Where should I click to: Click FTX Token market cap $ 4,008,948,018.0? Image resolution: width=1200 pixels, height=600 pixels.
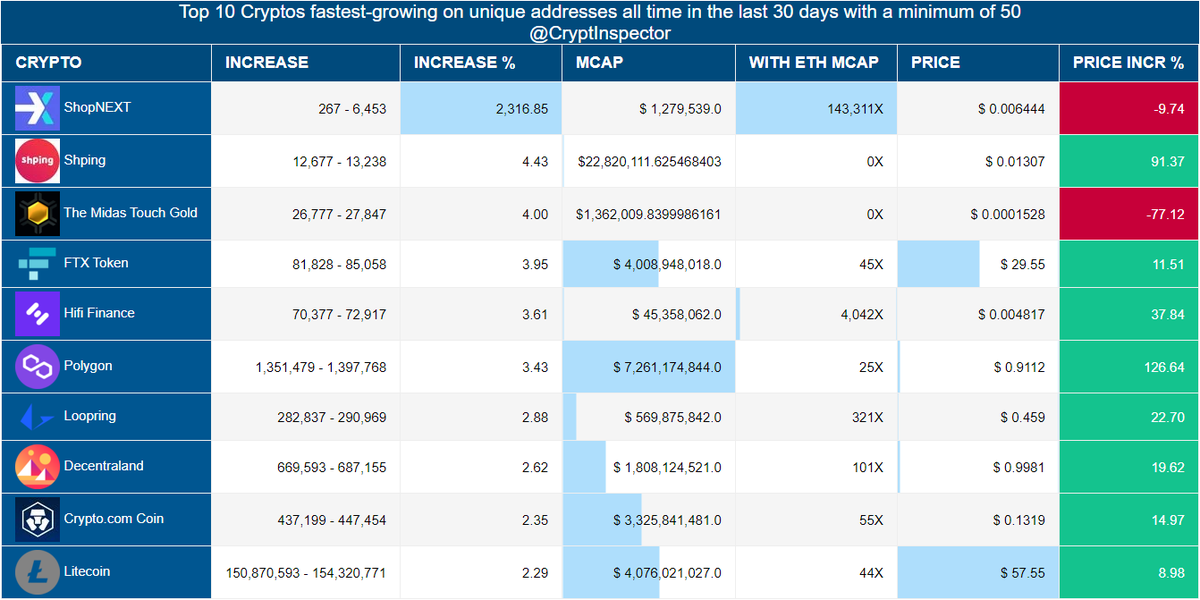pos(668,265)
